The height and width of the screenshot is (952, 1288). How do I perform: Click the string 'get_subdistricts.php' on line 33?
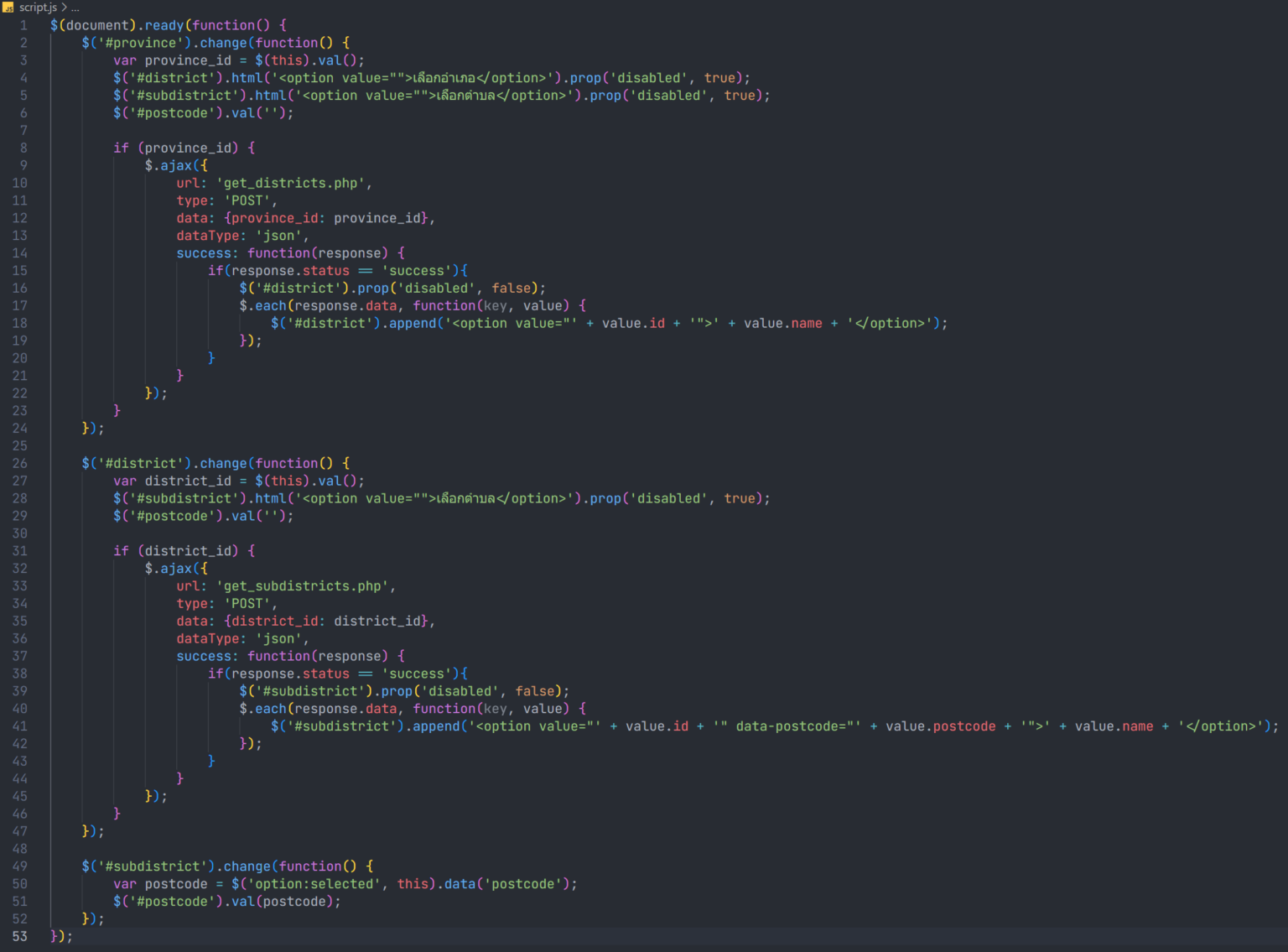(x=304, y=585)
